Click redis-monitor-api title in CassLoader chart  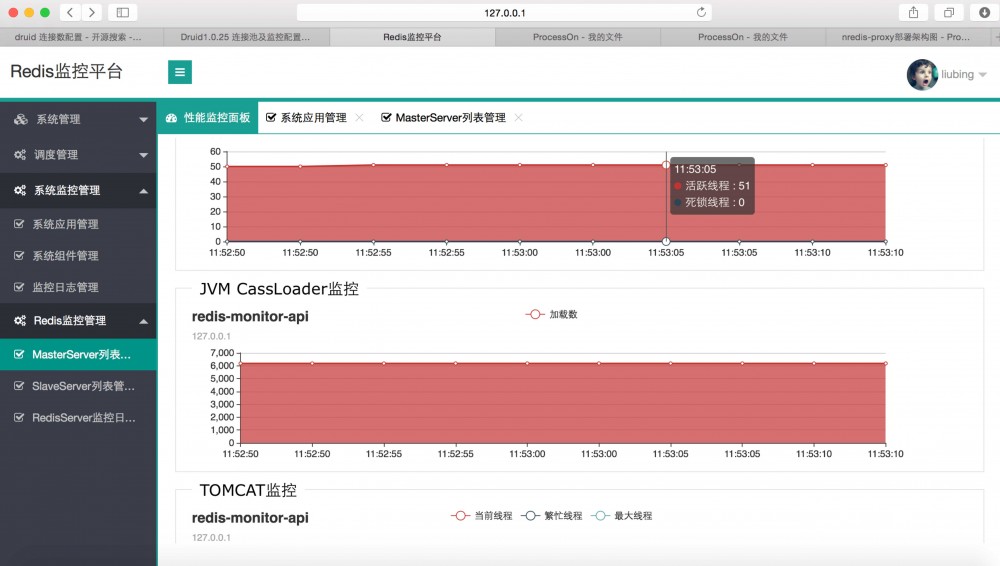click(250, 317)
